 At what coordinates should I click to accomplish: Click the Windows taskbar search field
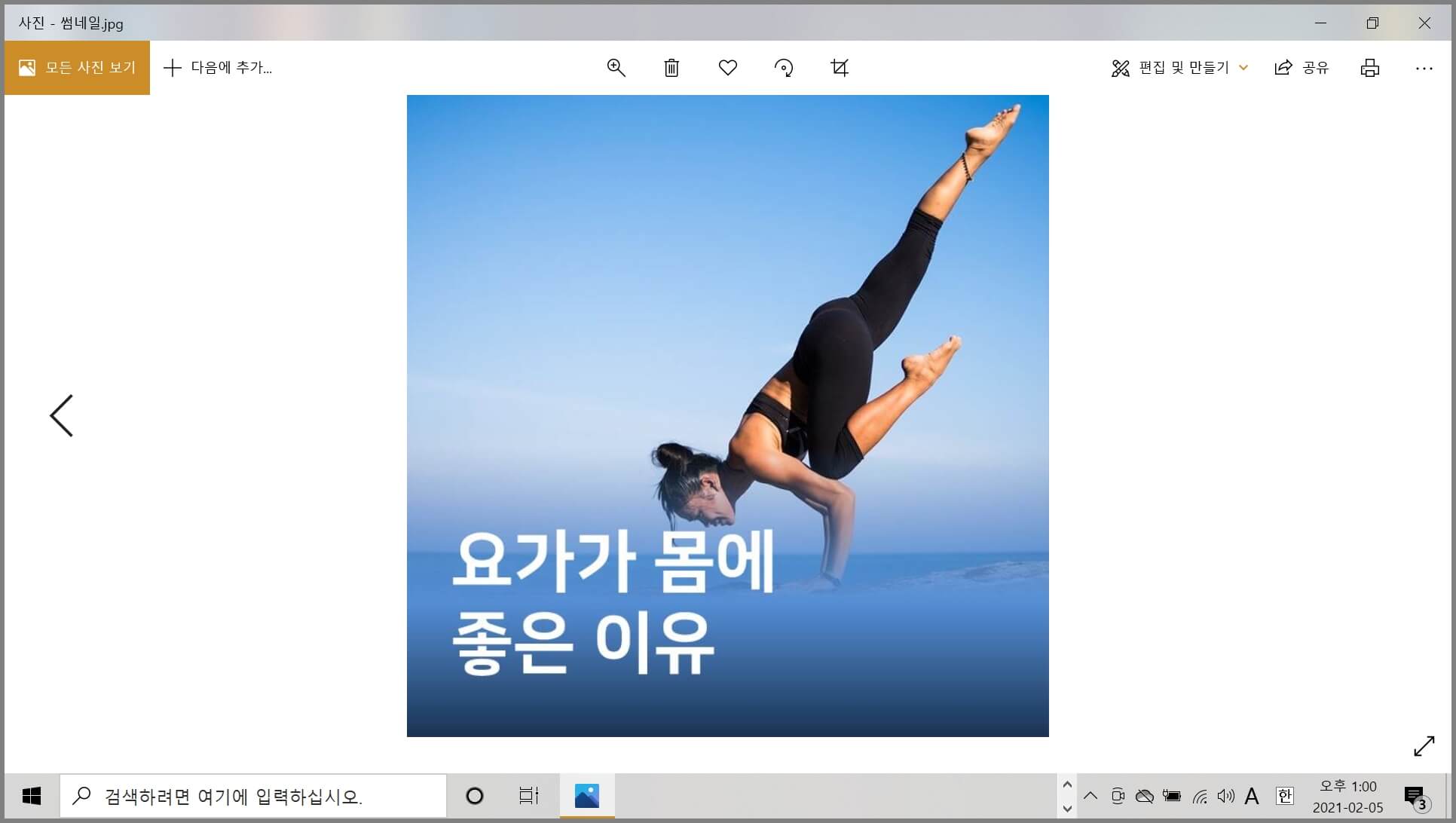click(253, 796)
